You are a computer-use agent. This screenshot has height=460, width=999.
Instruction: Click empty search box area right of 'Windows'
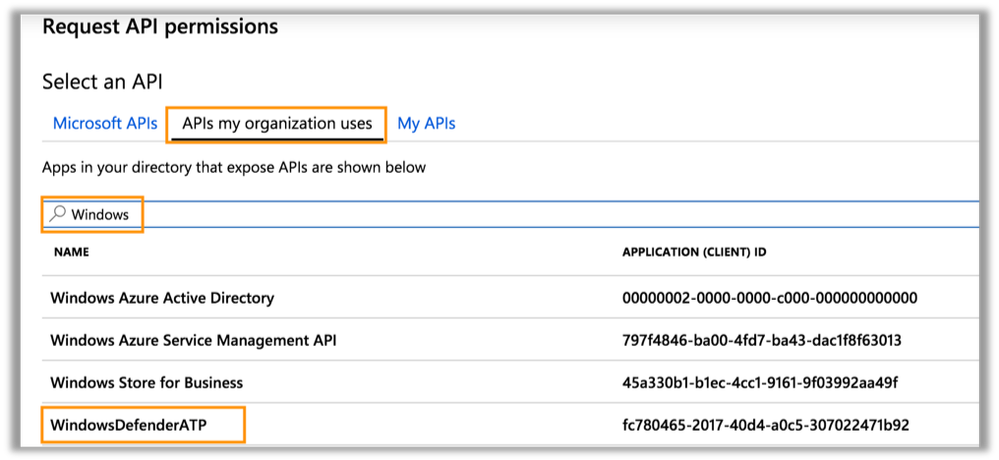(x=550, y=214)
